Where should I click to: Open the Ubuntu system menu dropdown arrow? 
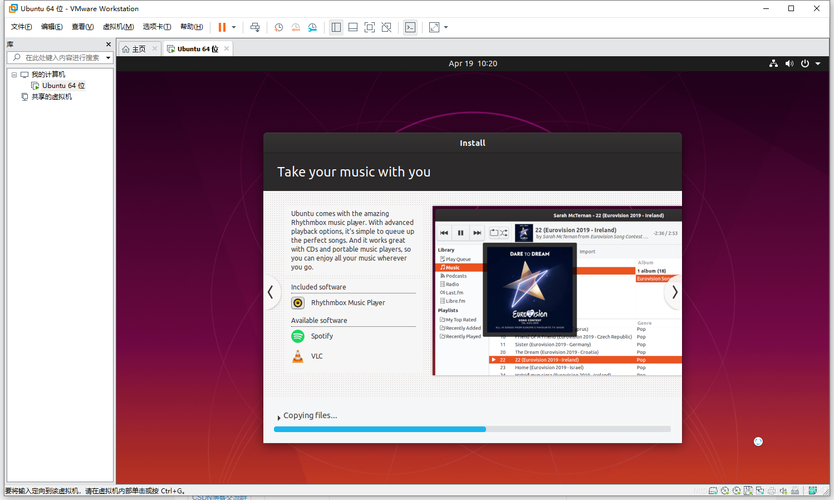818,63
